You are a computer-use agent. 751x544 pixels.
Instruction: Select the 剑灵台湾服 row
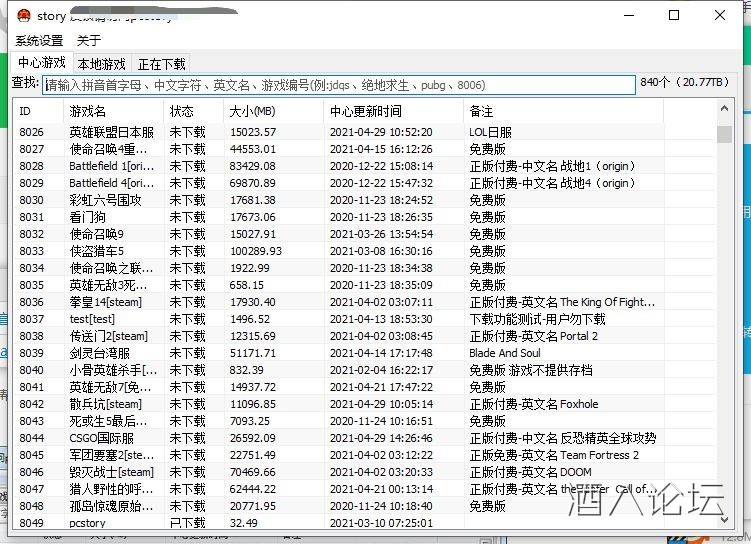click(x=101, y=353)
